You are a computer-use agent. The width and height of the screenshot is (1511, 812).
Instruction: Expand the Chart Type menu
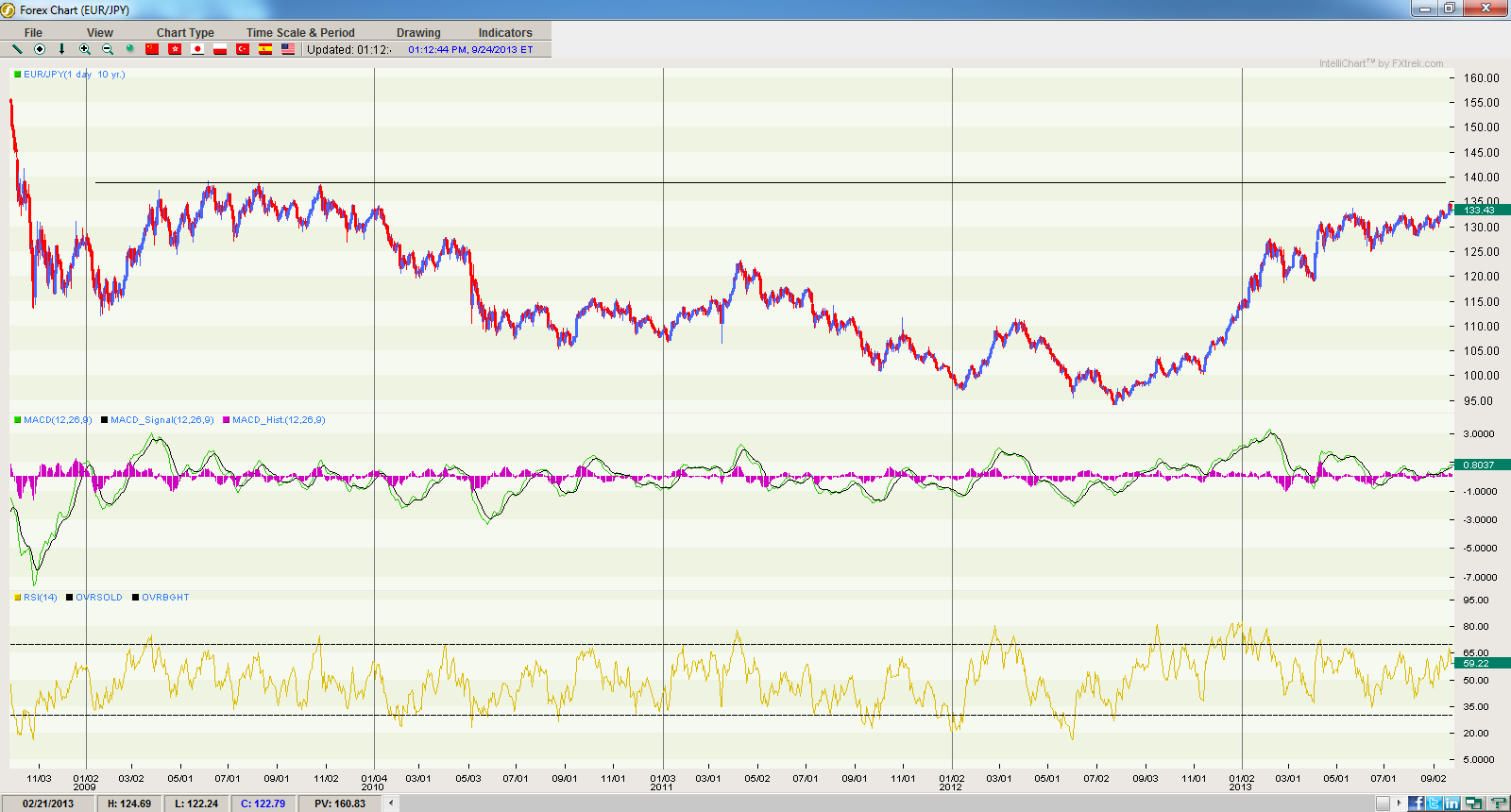(185, 32)
